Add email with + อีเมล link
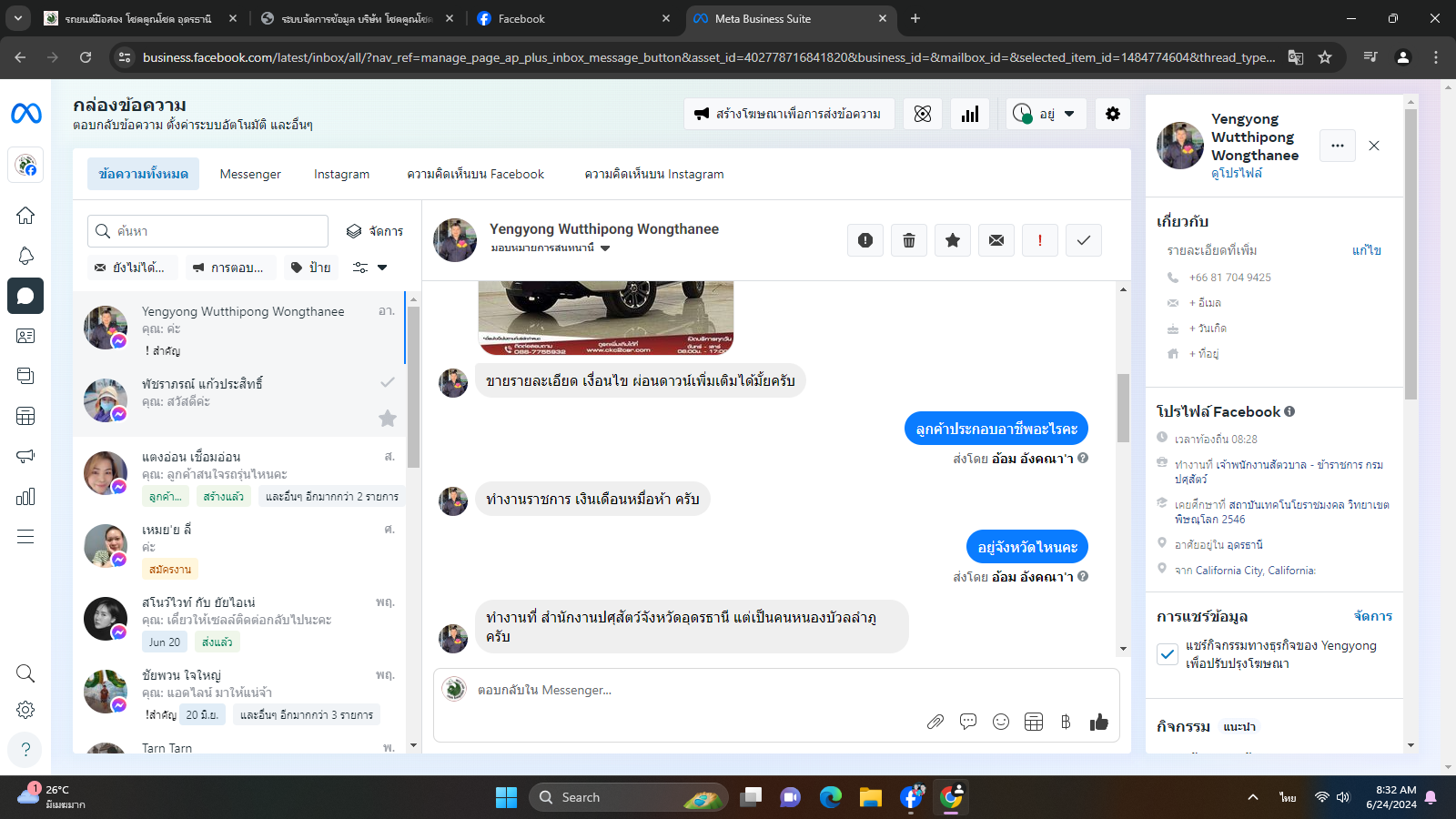Screen dimensions: 1456x819 coord(1205,303)
